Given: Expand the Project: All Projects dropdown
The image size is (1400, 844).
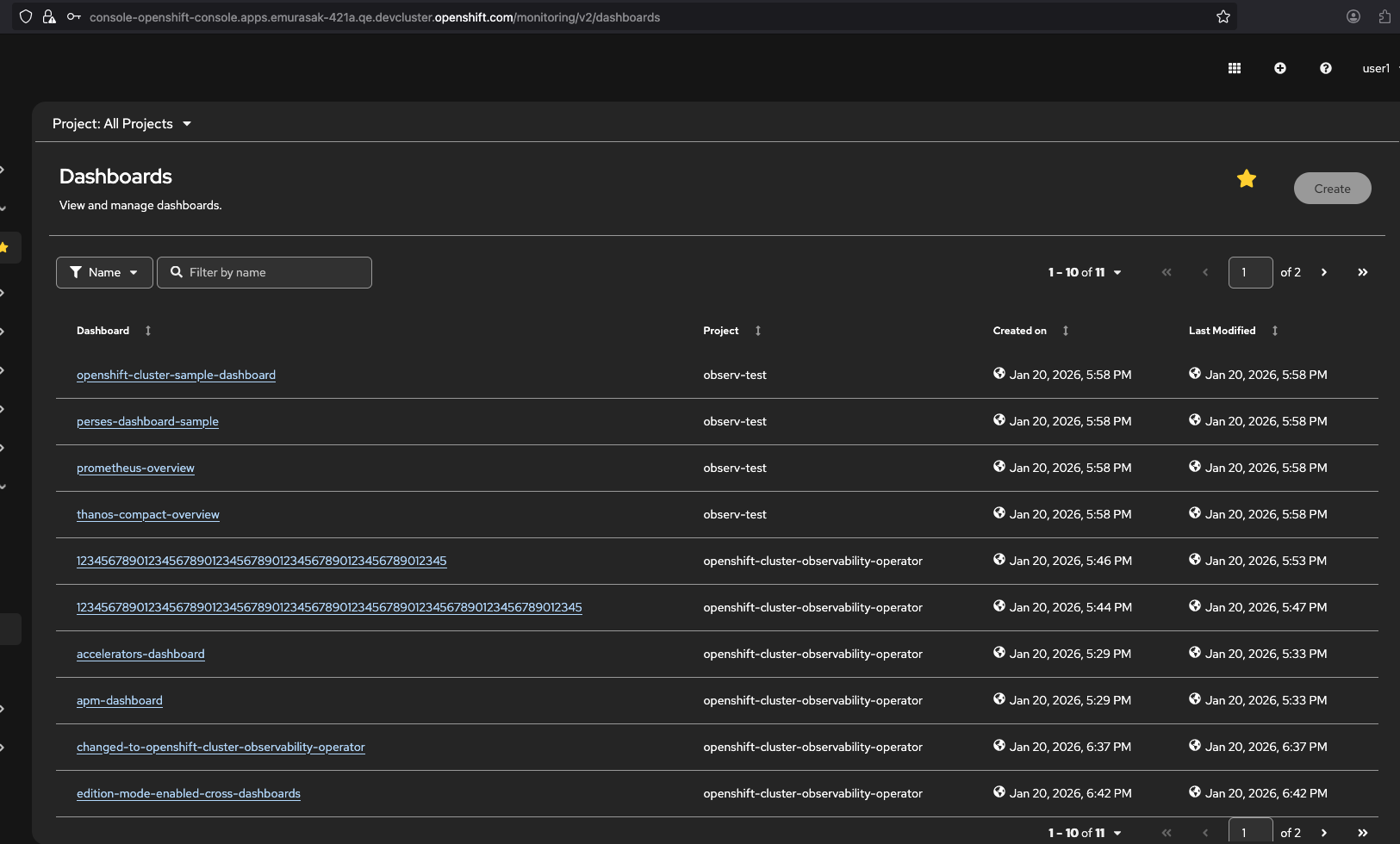Looking at the screenshot, I should coord(121,124).
